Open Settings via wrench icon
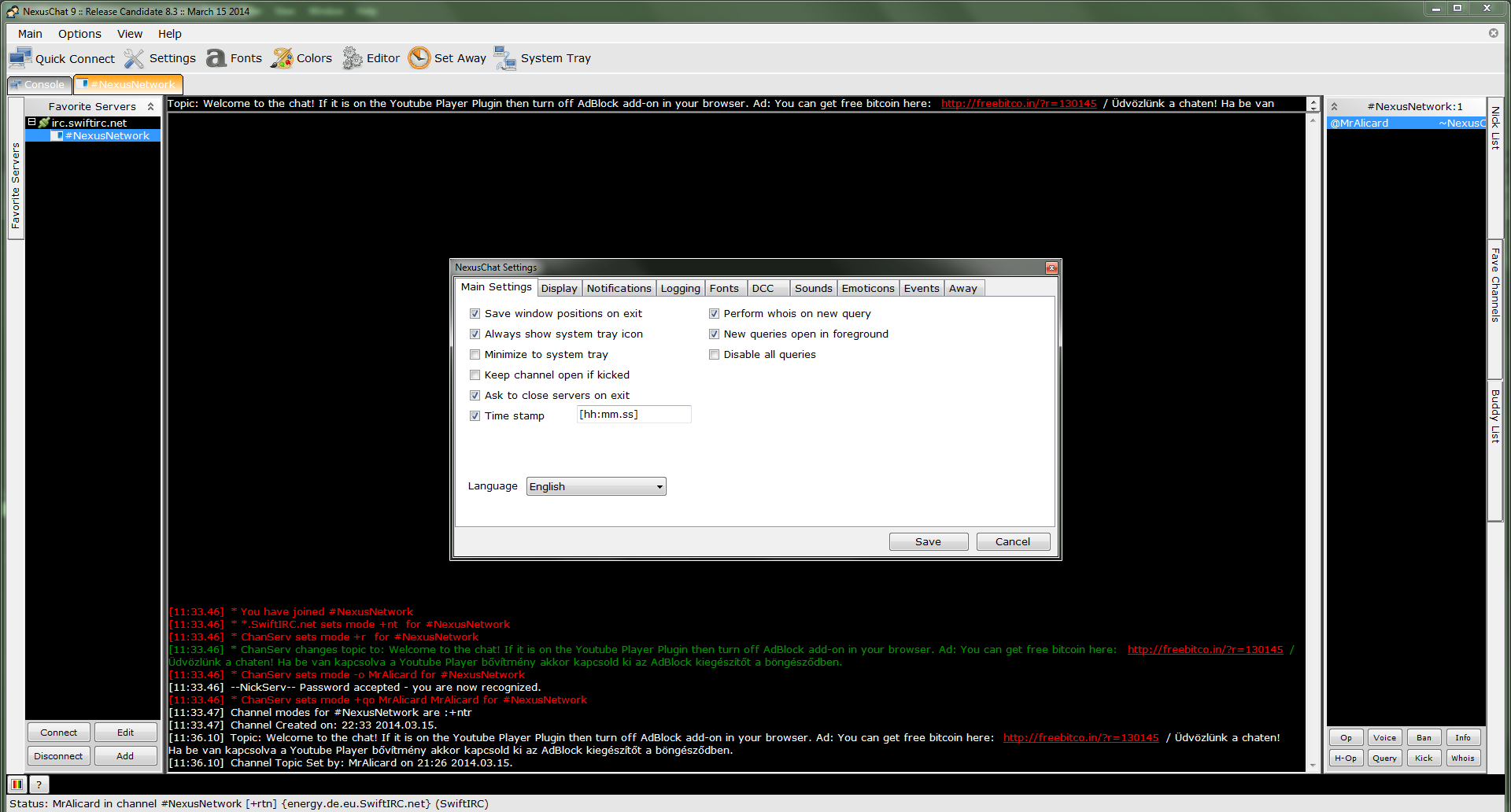This screenshot has height=812, width=1511. [x=135, y=58]
